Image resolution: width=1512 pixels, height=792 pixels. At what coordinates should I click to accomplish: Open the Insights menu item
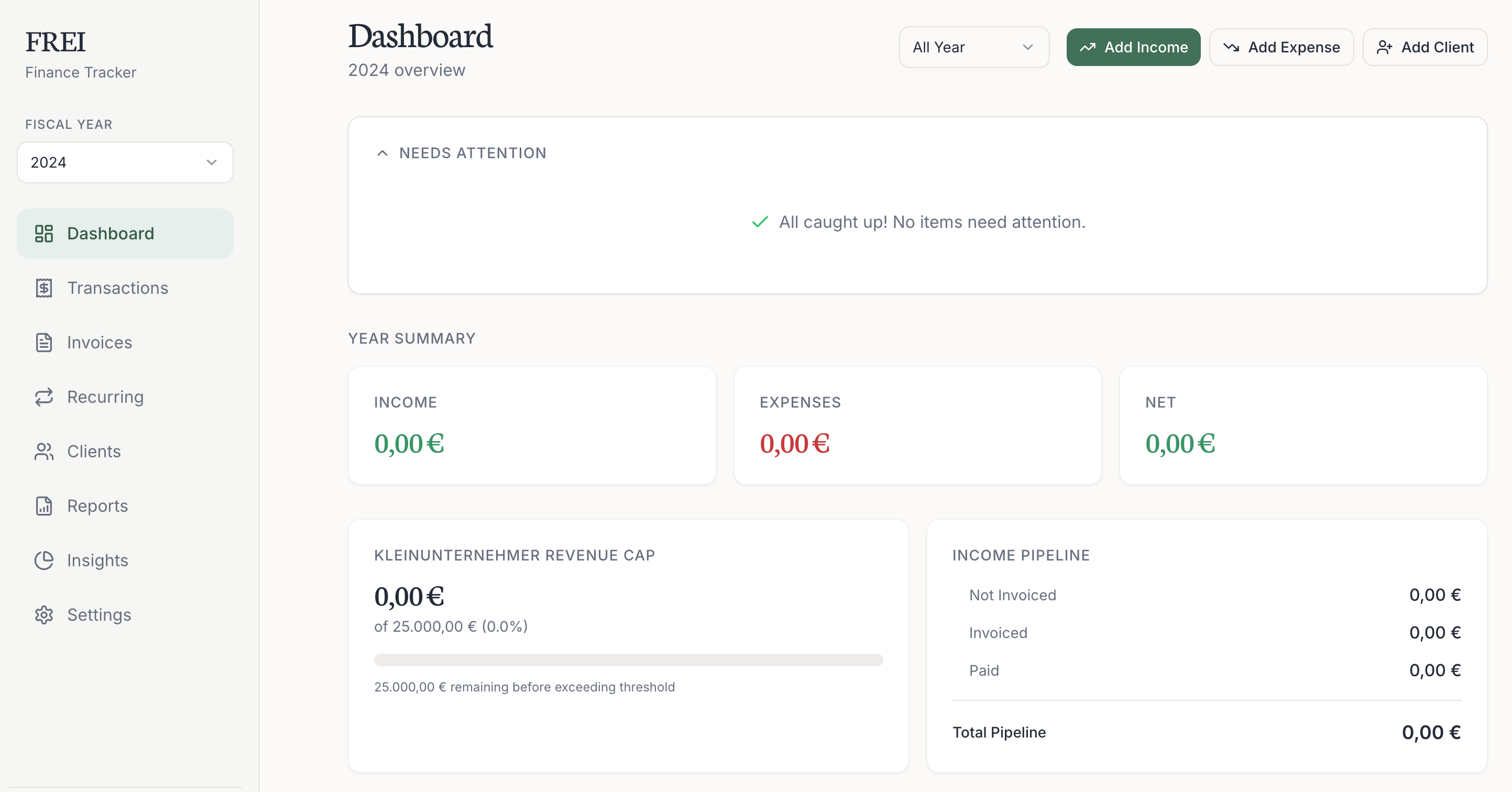(97, 560)
